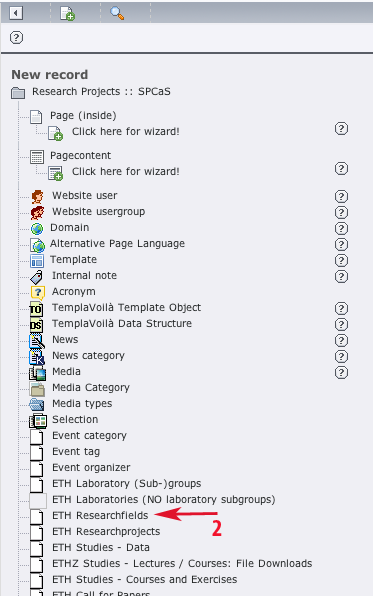Image resolution: width=373 pixels, height=596 pixels.
Task: Click the Website user icon
Action: pos(37,197)
